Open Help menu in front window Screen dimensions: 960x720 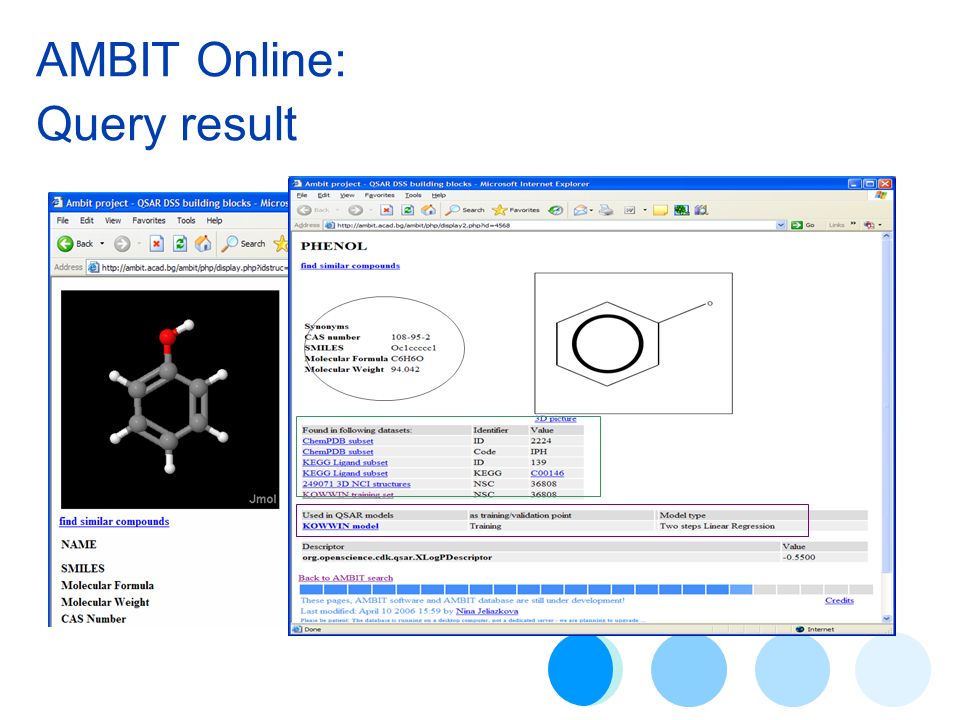pos(439,195)
